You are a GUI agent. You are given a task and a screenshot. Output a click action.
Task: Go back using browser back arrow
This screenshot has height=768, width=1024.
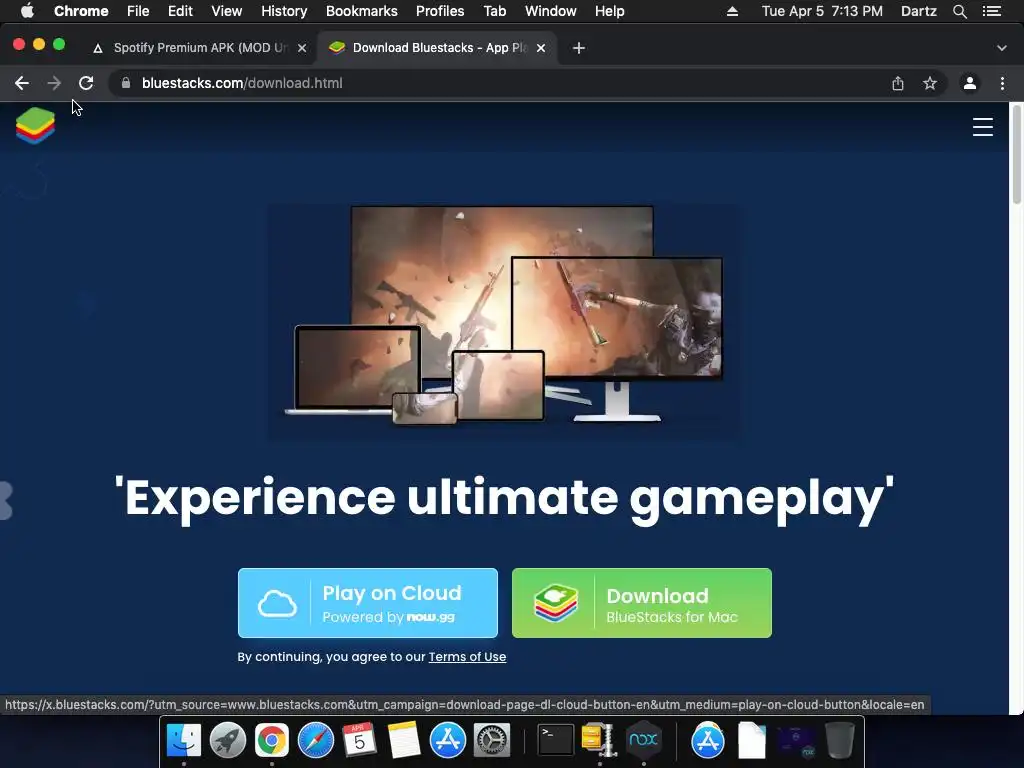pos(22,83)
